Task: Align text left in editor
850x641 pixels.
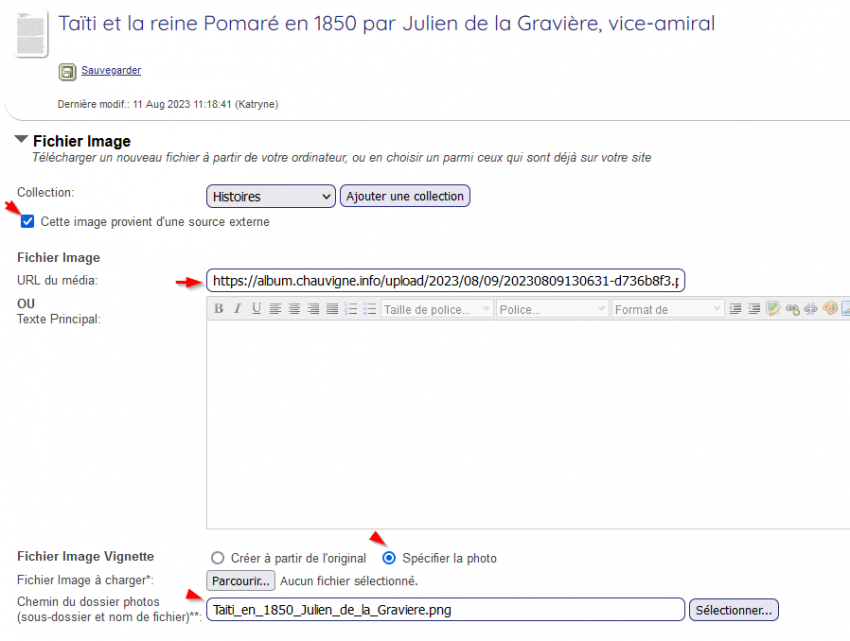Action: click(x=275, y=310)
